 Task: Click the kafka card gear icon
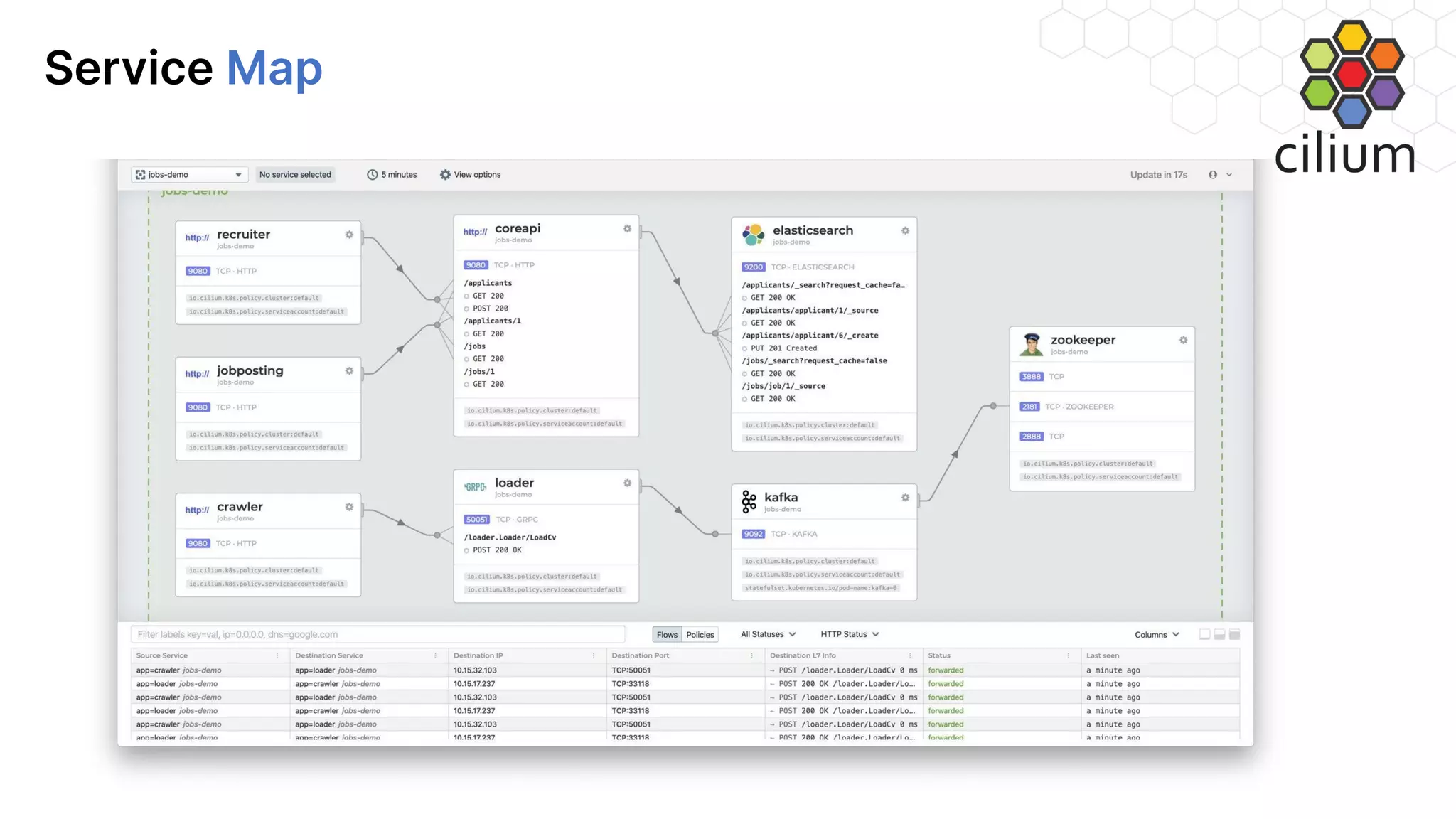[905, 498]
